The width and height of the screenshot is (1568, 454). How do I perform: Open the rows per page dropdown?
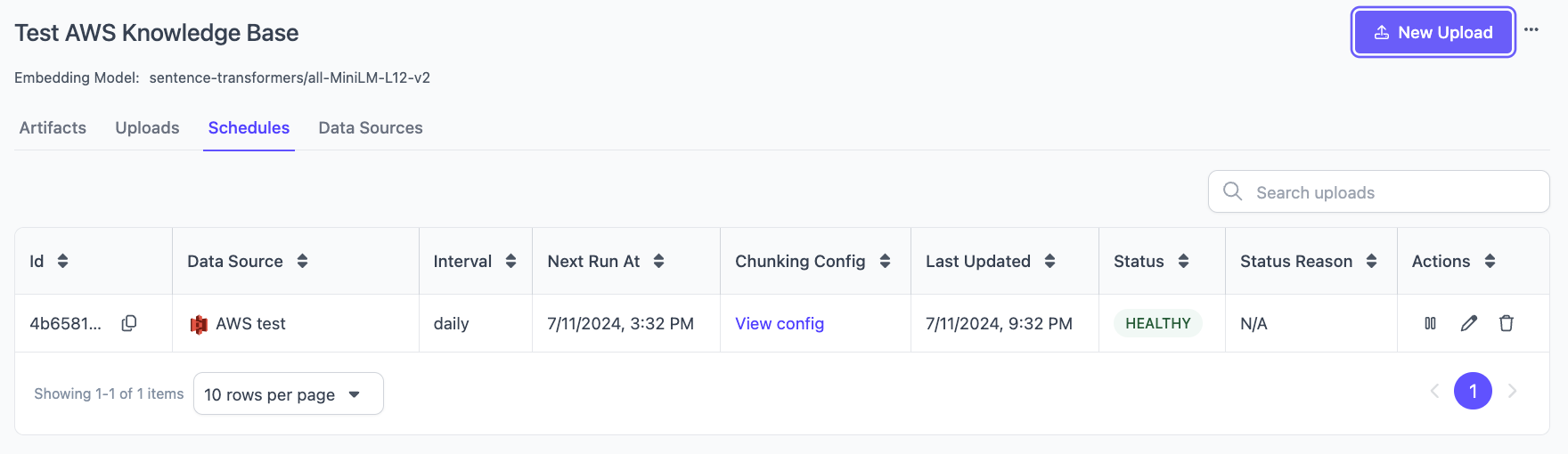coord(289,393)
